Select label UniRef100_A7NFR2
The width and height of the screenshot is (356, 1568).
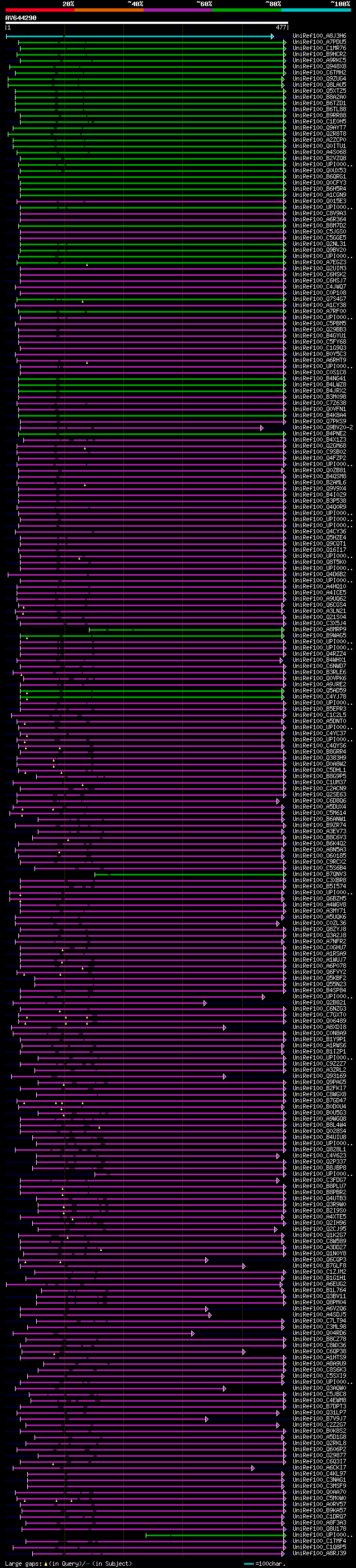[319, 942]
